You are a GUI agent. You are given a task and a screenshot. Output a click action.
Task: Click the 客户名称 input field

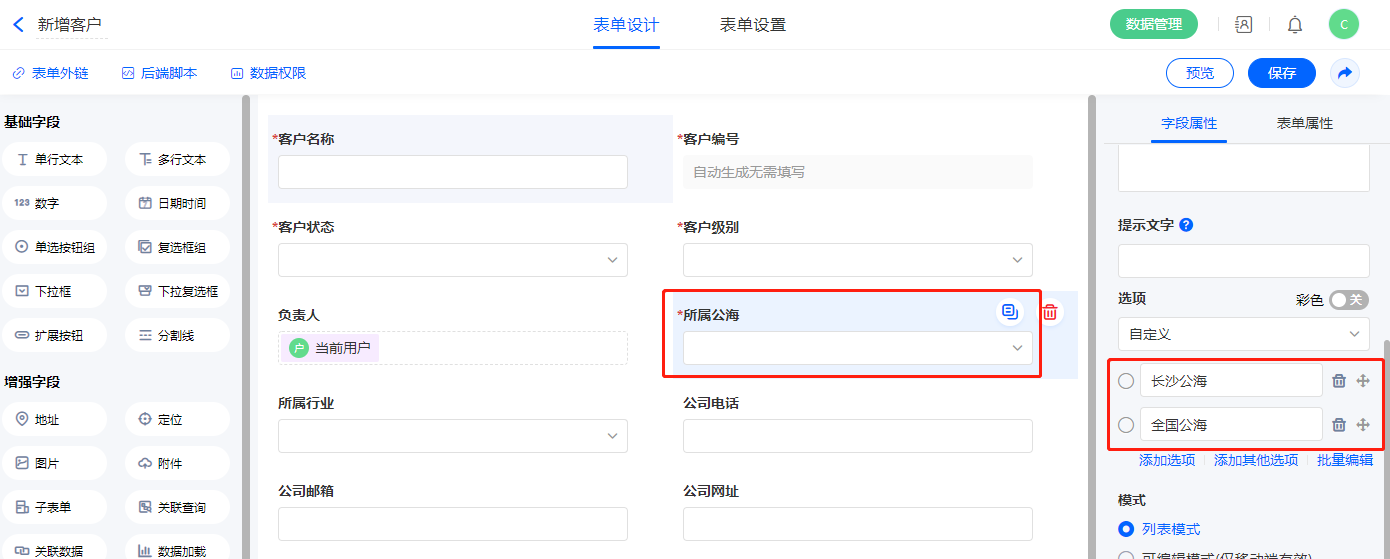click(453, 172)
